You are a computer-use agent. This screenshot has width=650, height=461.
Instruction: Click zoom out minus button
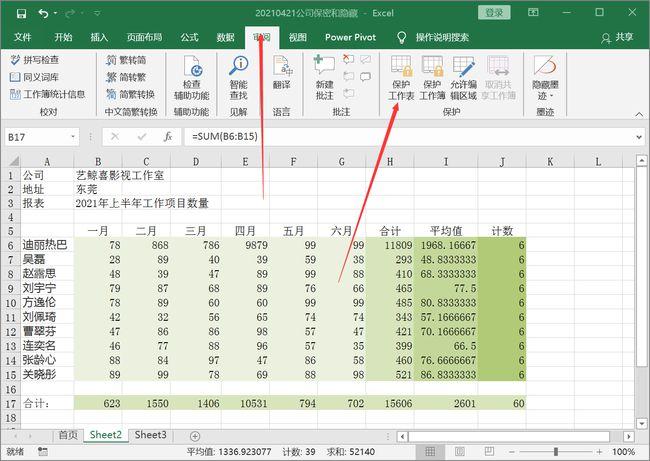pyautogui.click(x=512, y=451)
